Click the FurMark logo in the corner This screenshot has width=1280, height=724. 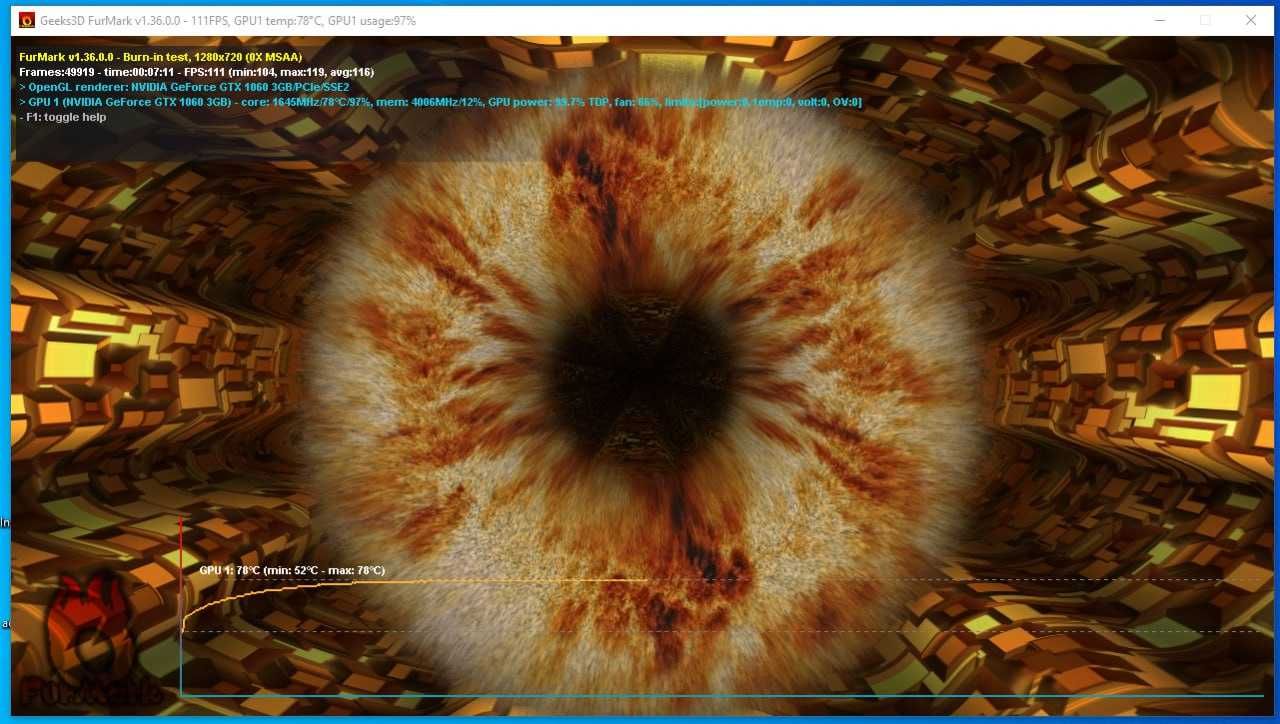(x=90, y=640)
